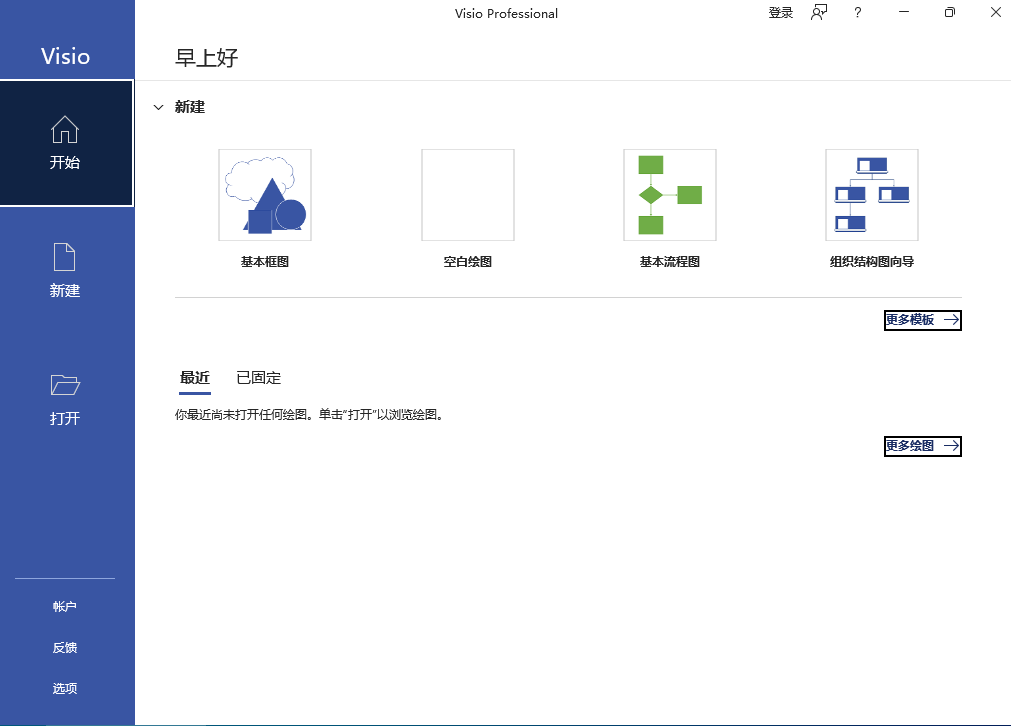Image resolution: width=1011 pixels, height=726 pixels.
Task: Collapse the 新建 section chevron
Action: [x=158, y=107]
